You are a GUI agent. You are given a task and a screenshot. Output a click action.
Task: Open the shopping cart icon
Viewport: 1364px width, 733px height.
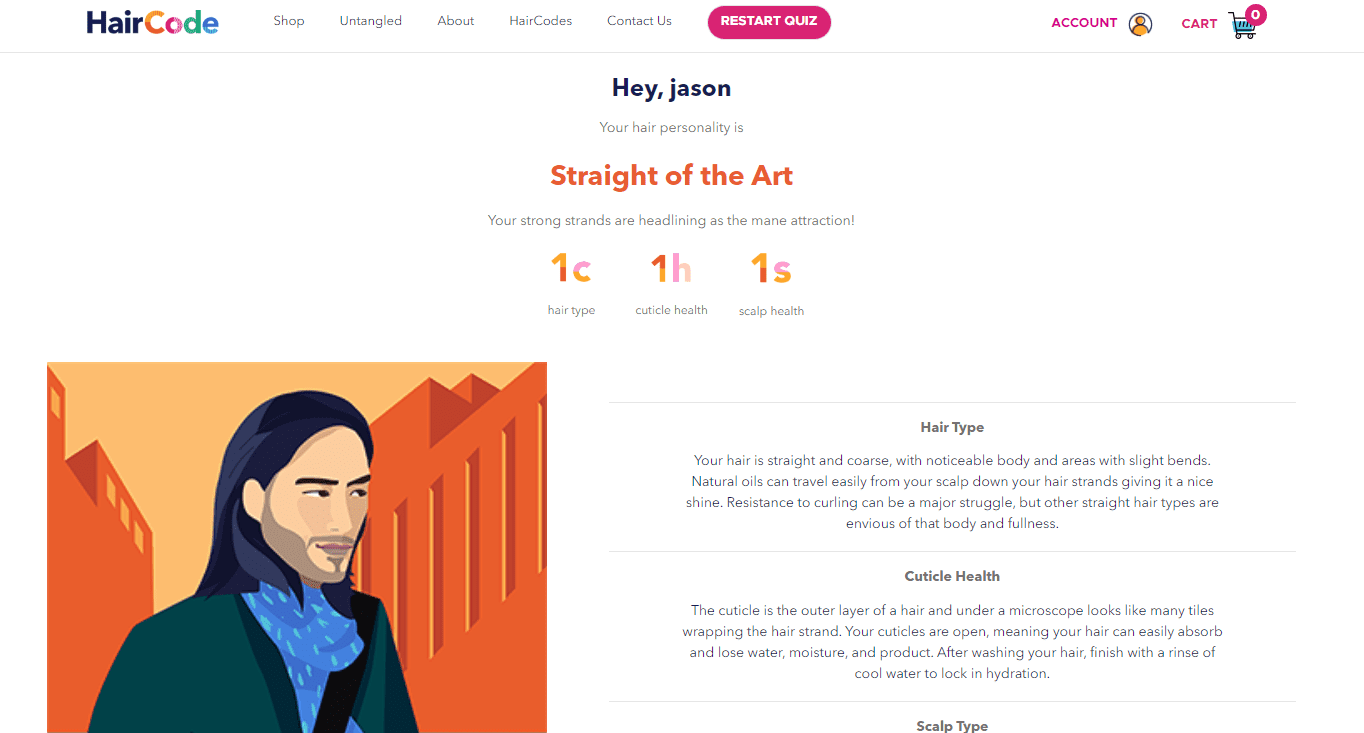click(x=1241, y=26)
